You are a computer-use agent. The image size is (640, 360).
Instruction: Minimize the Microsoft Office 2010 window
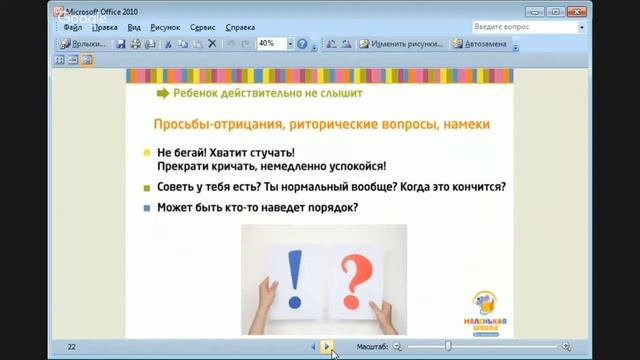[x=534, y=12]
